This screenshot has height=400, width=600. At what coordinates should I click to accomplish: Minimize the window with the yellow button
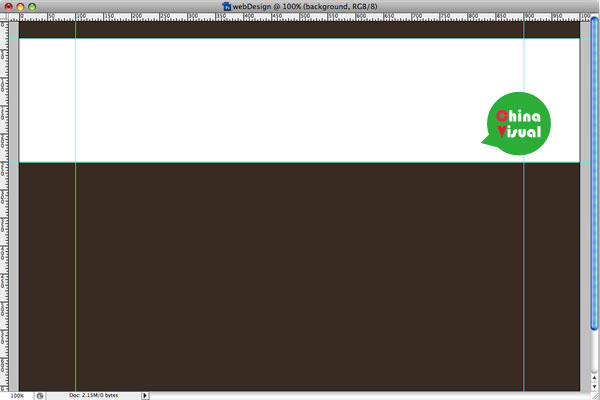point(20,6)
